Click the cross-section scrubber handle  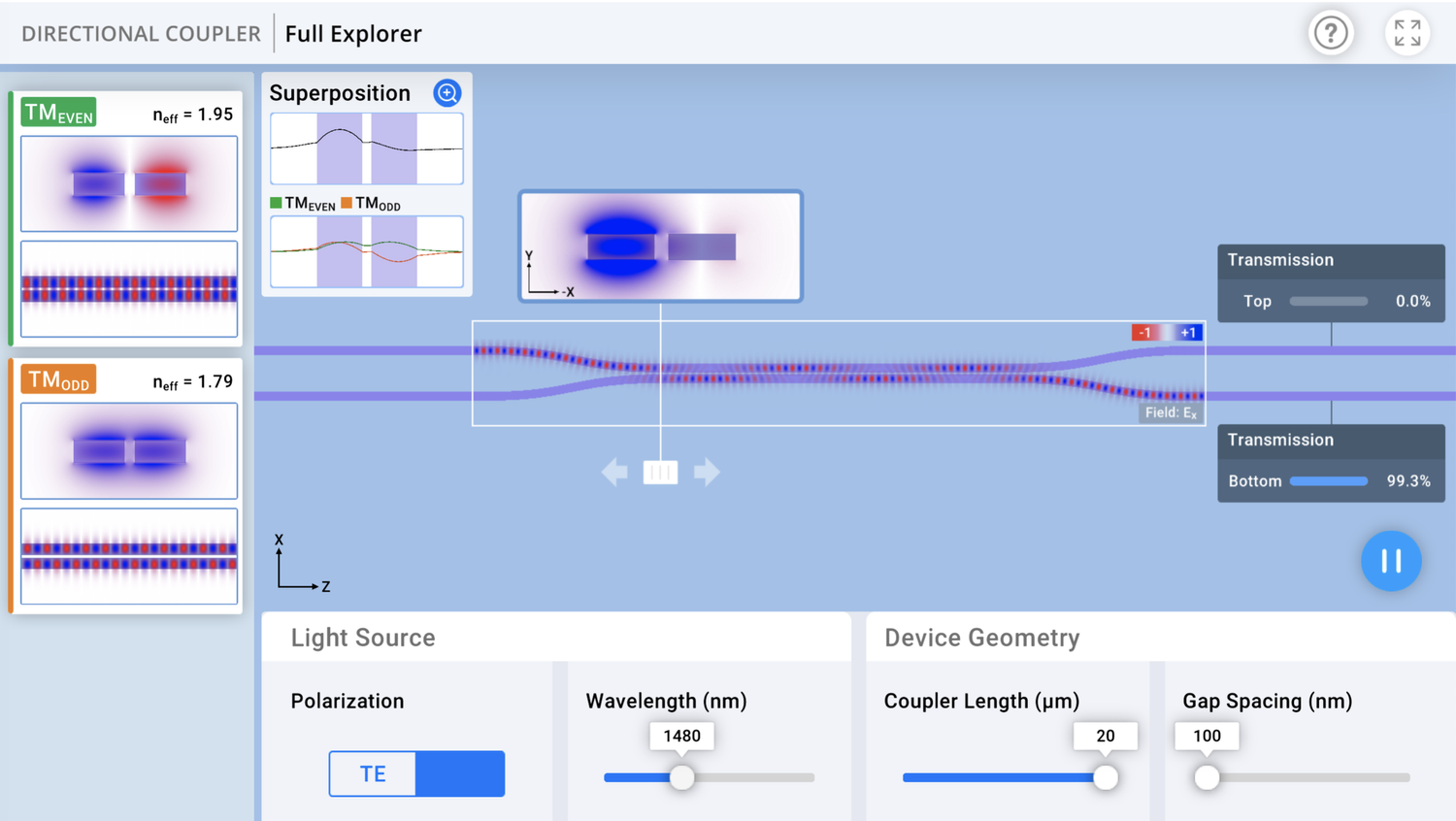pyautogui.click(x=660, y=472)
